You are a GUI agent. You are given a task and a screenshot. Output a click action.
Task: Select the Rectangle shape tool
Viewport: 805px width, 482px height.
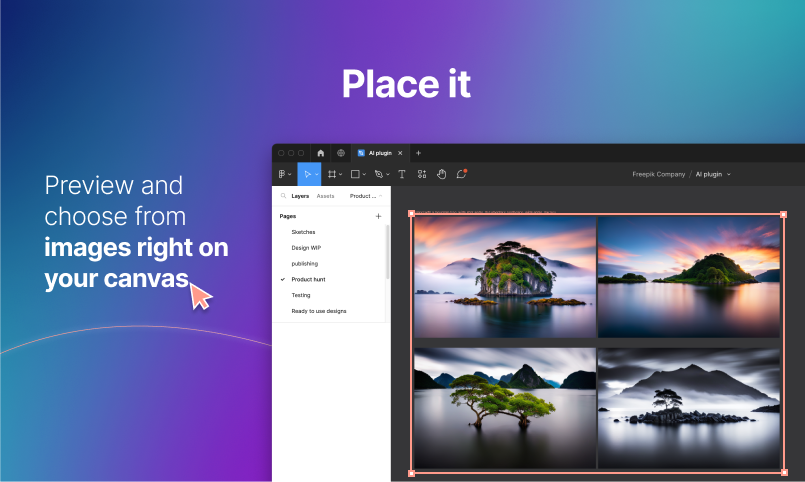(x=355, y=174)
